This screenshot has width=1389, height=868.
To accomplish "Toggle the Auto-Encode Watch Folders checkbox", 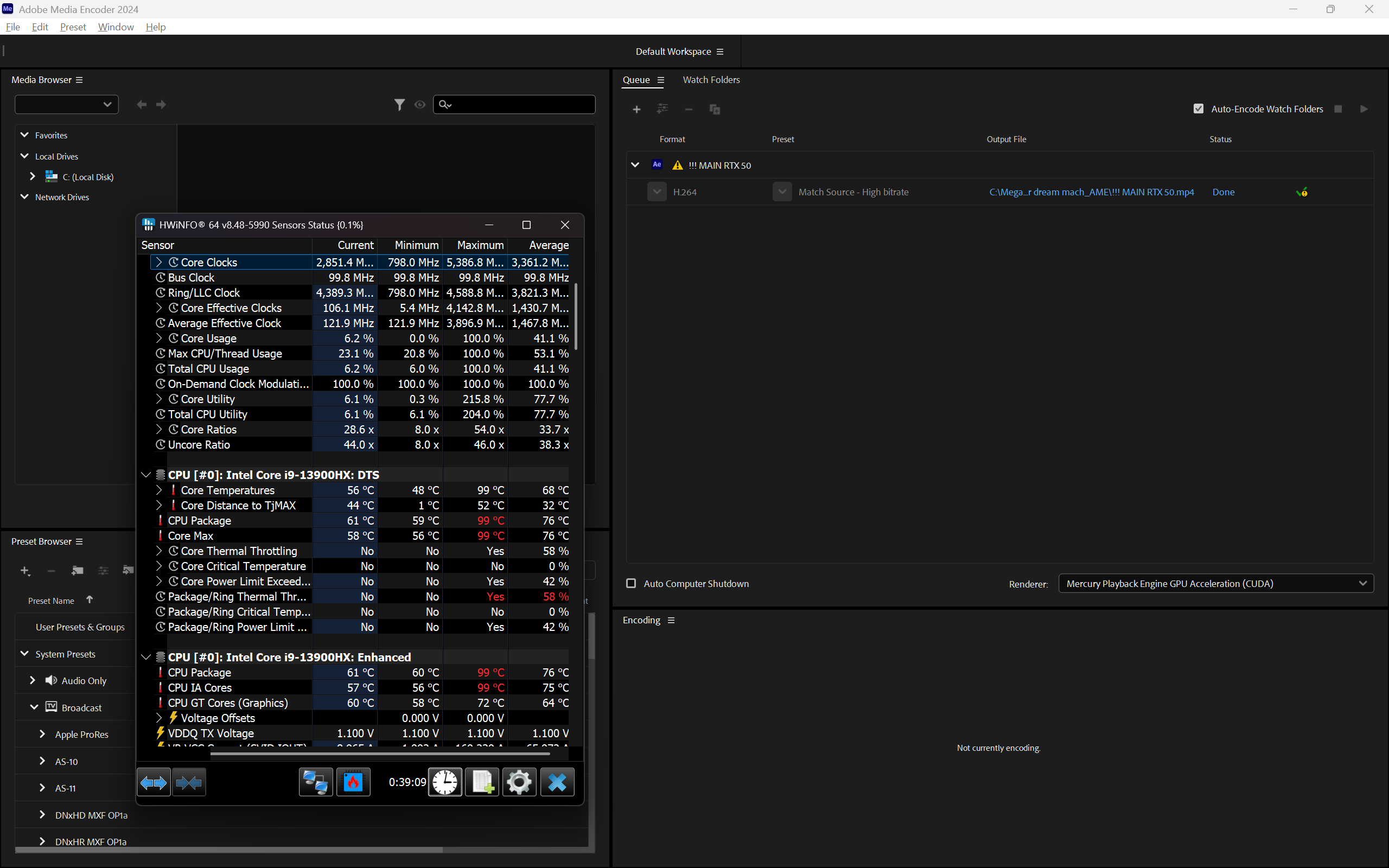I will point(1199,109).
